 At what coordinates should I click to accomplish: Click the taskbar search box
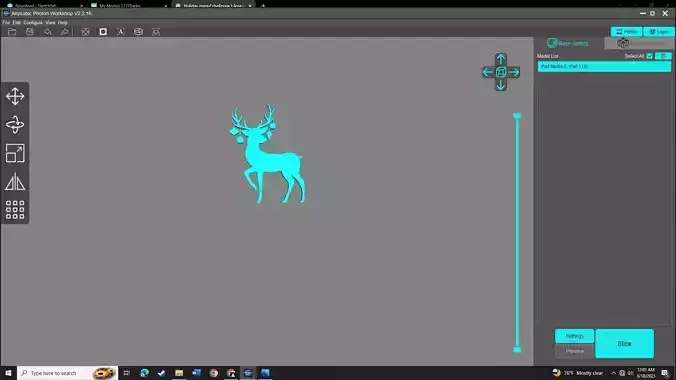click(68, 373)
